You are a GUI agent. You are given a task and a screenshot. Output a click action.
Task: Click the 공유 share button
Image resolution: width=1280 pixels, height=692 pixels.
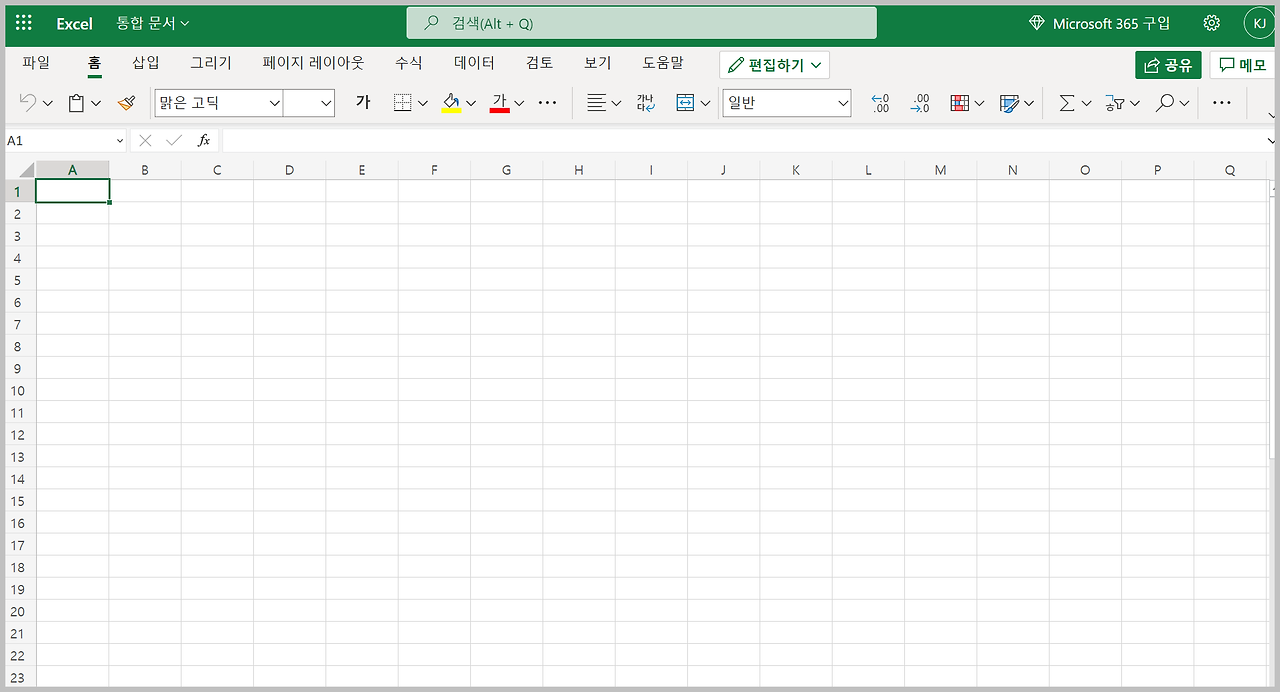pos(1168,65)
